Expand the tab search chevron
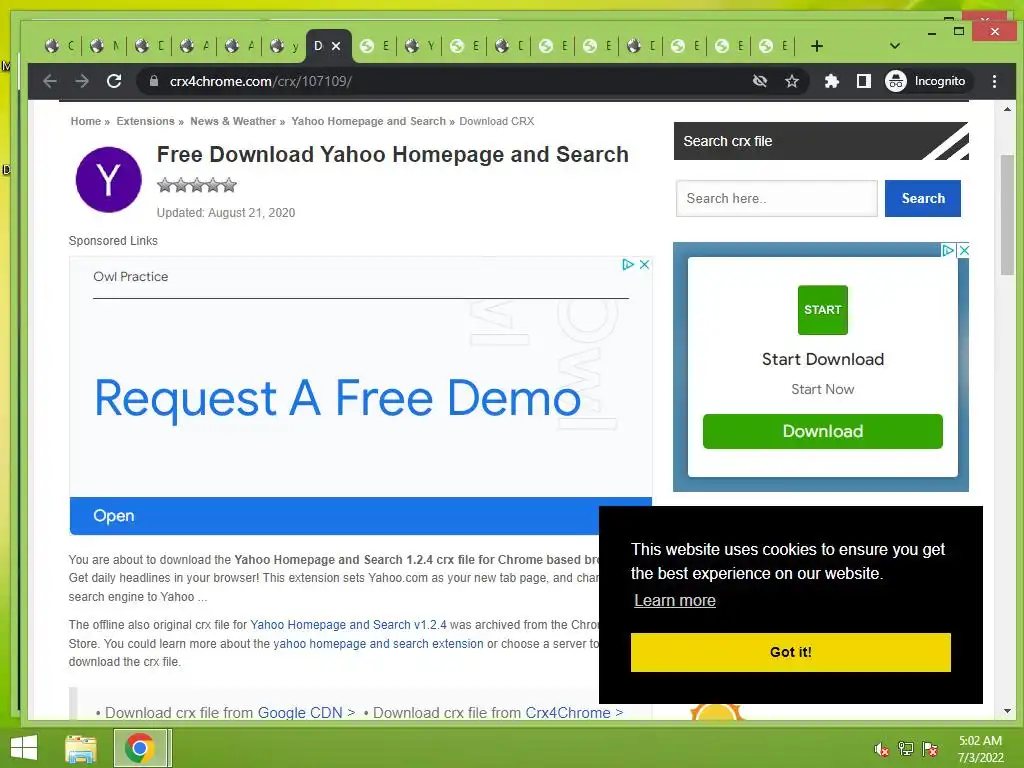 pos(895,46)
